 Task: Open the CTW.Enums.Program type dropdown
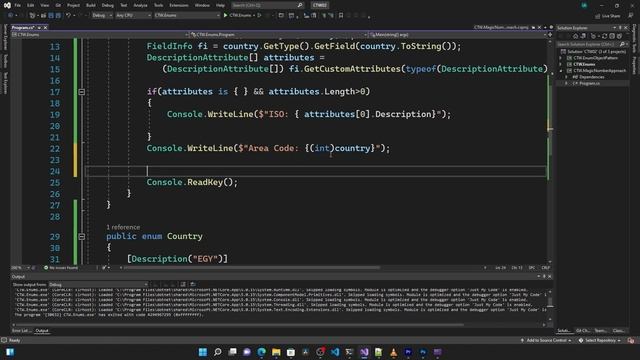pyautogui.click(x=279, y=35)
